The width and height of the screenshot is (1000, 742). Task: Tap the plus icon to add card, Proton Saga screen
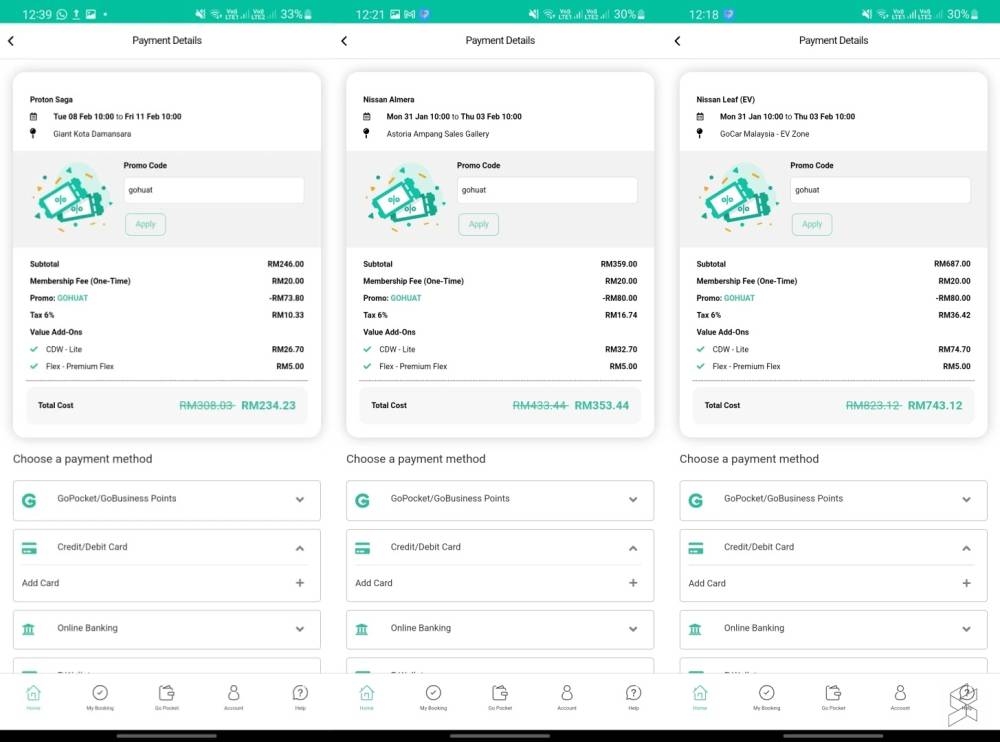pos(300,582)
